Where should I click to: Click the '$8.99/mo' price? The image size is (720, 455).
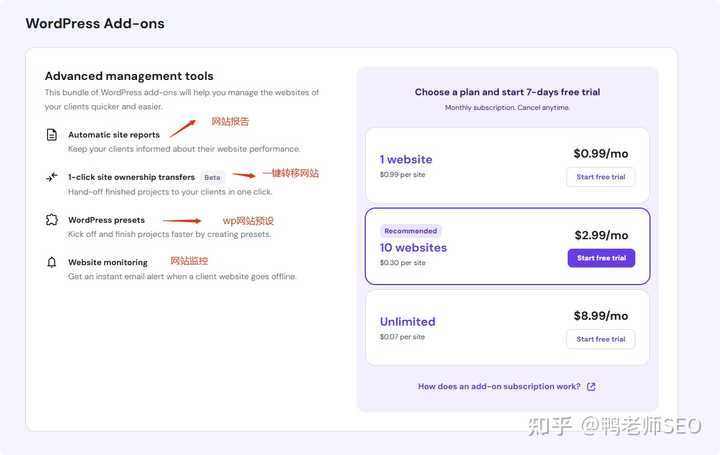coord(601,315)
